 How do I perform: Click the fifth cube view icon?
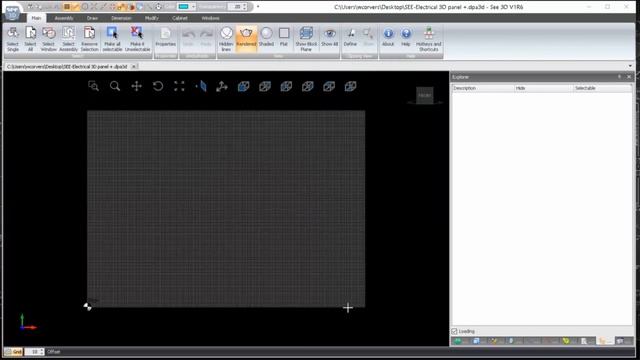coord(329,86)
